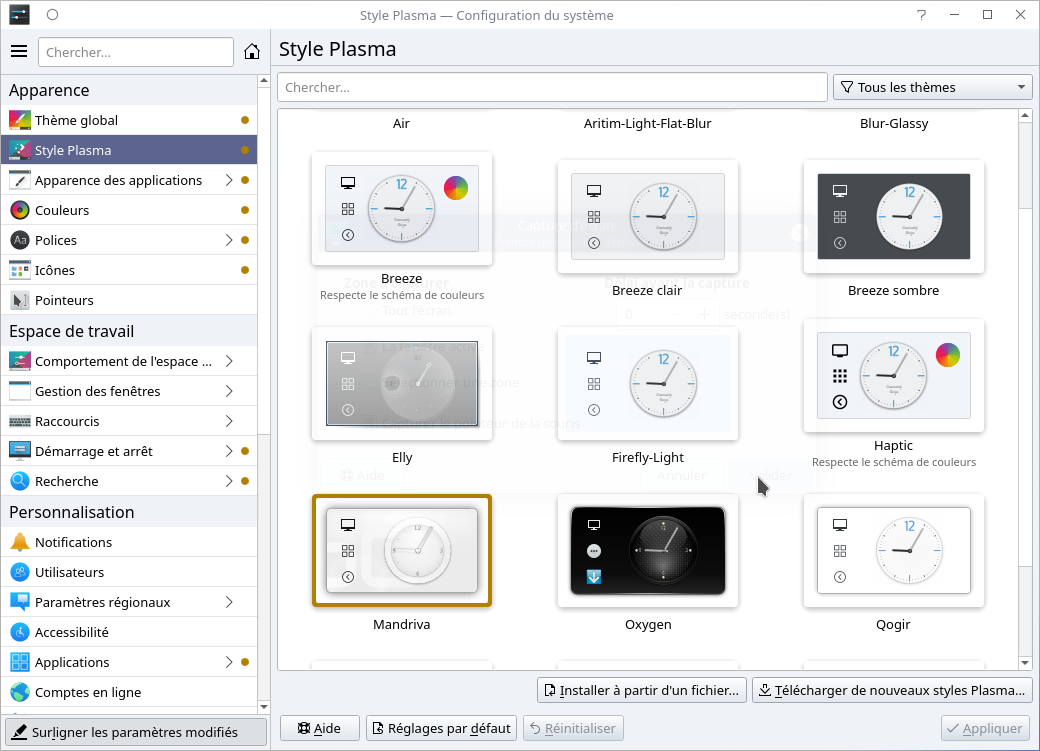This screenshot has height=751, width=1040.
Task: Select the Breeze sombre theme thumbnail
Action: (893, 216)
